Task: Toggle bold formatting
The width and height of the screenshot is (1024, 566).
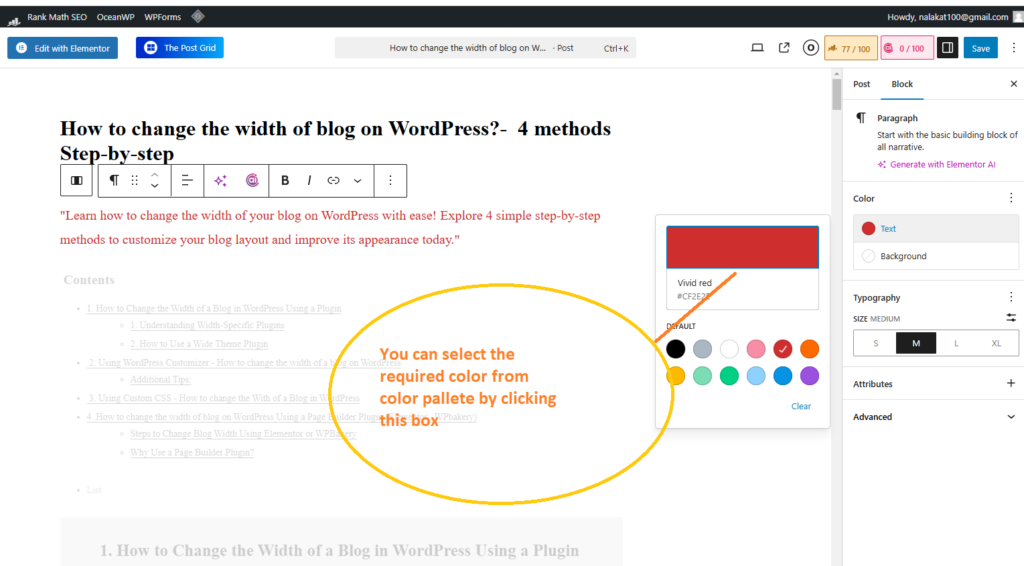Action: 285,180
